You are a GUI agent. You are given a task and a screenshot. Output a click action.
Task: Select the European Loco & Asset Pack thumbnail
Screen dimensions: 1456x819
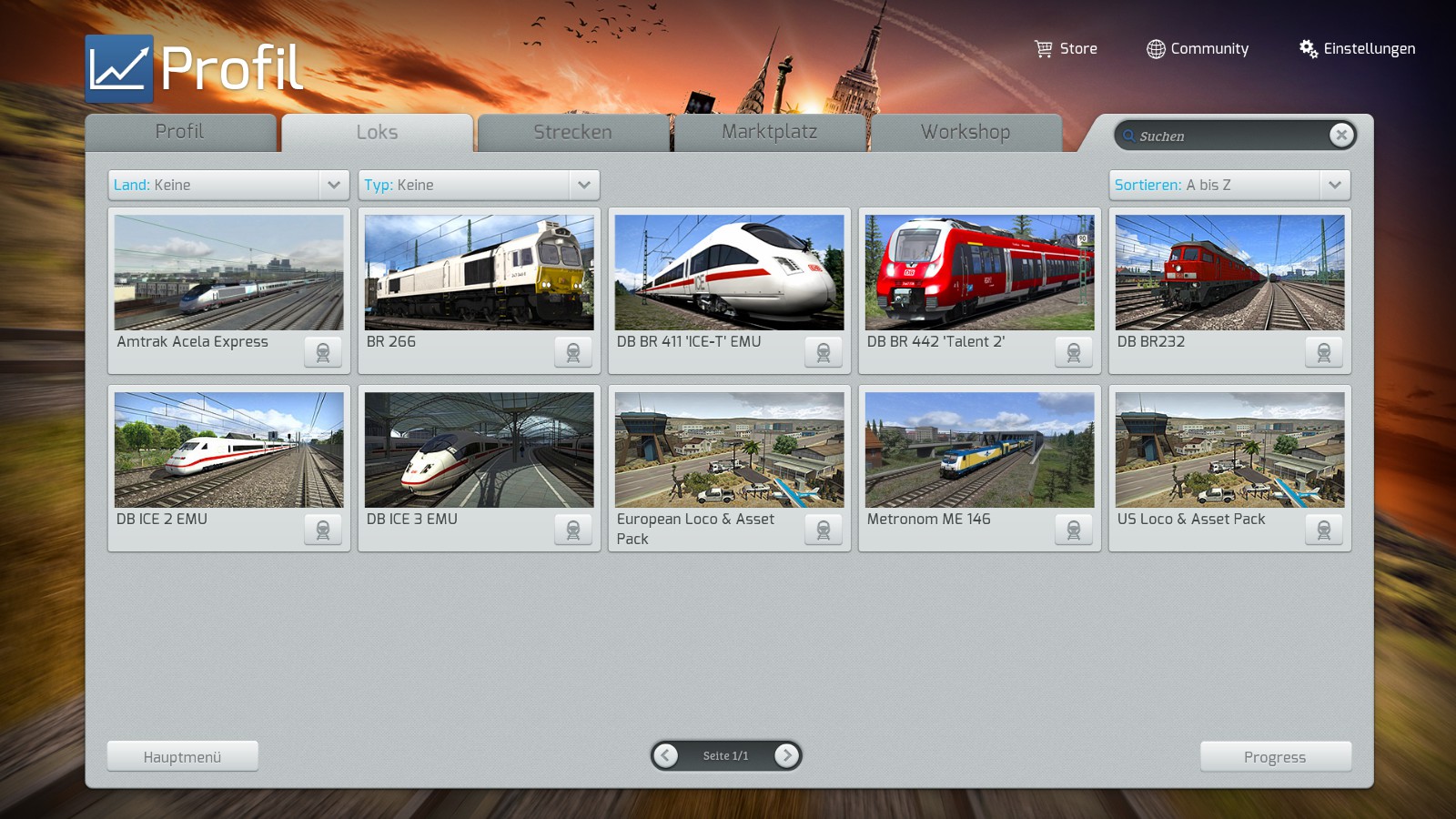coord(730,450)
